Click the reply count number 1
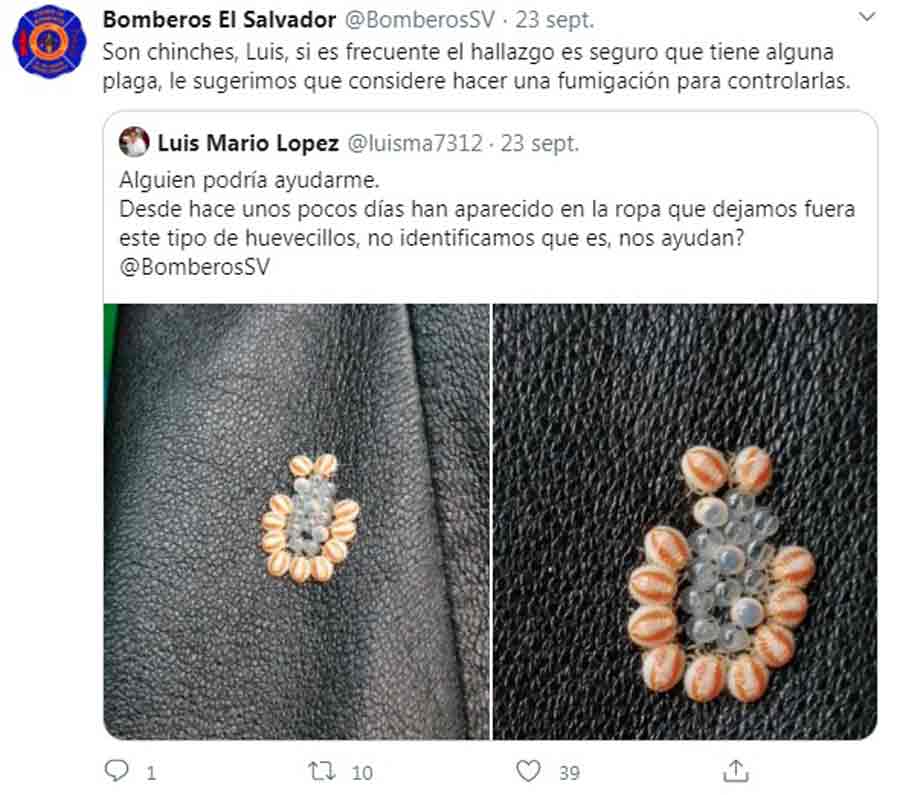The height and width of the screenshot is (795, 900). (151, 773)
